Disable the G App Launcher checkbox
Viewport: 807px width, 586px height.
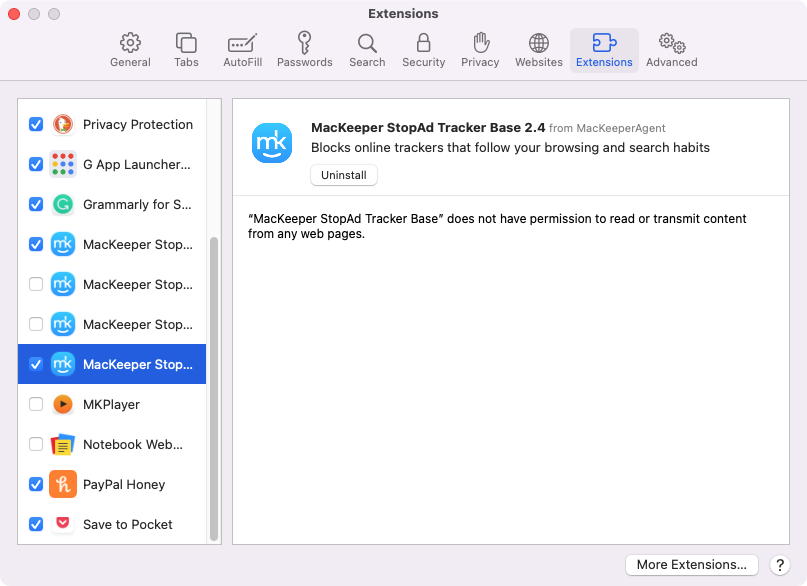[x=36, y=164]
